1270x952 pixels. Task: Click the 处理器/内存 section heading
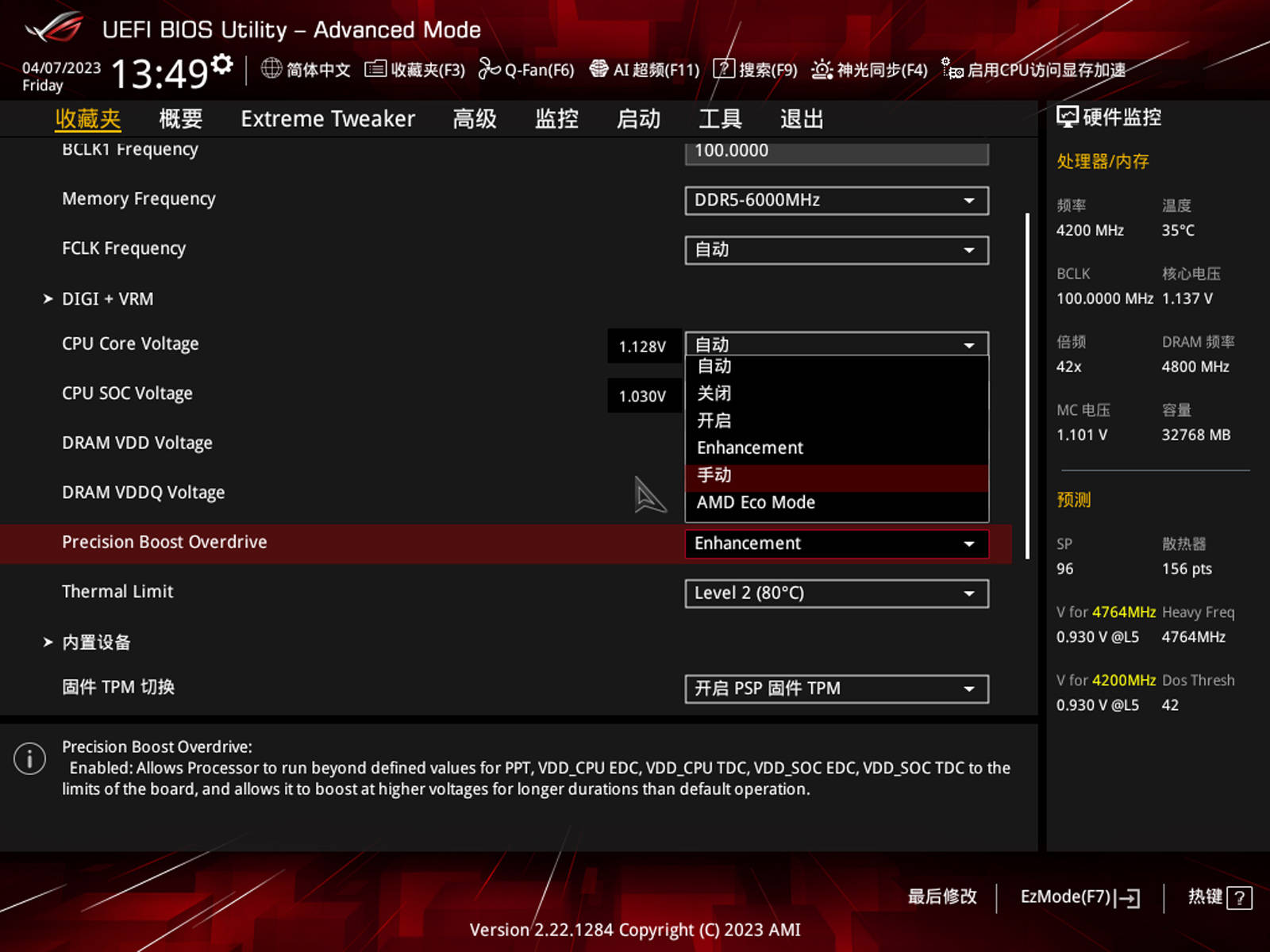[x=1103, y=162]
